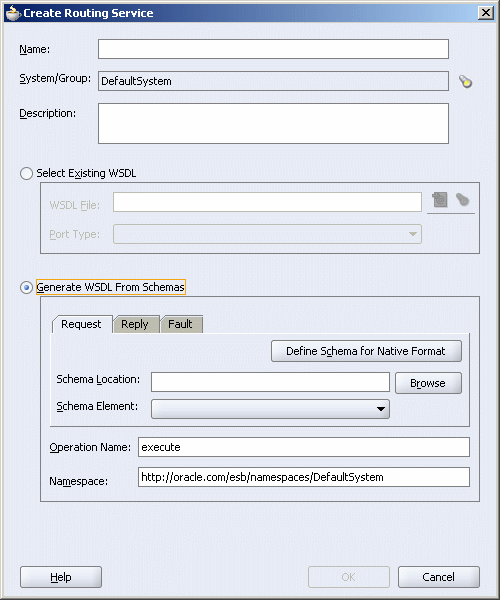Click into the Description text area
The image size is (500, 600).
pyautogui.click(x=274, y=124)
